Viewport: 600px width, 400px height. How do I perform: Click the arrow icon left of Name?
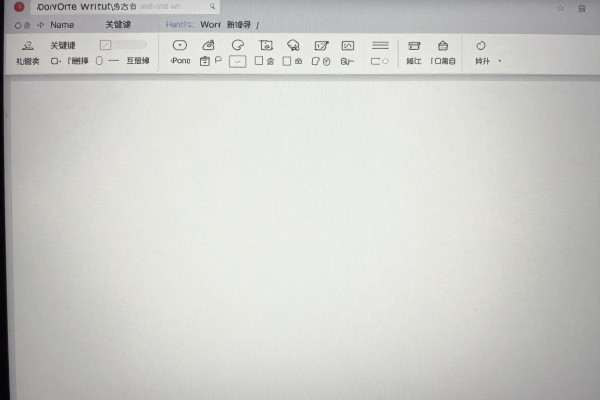pyautogui.click(x=40, y=25)
